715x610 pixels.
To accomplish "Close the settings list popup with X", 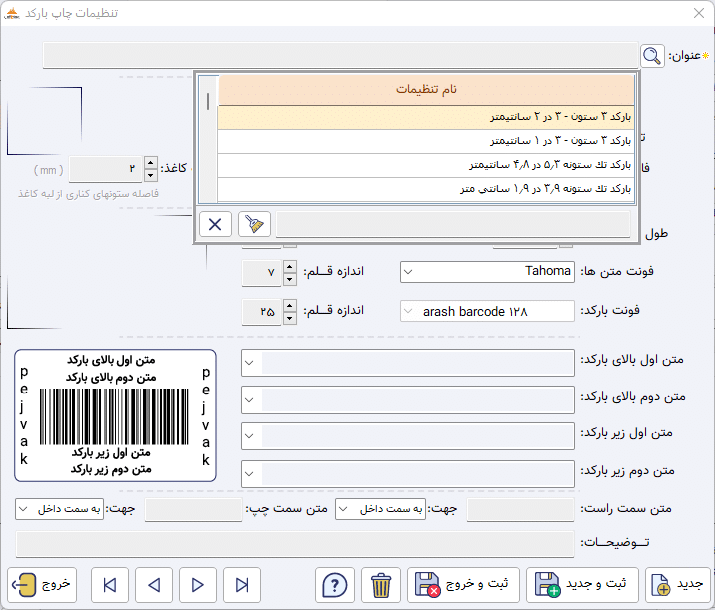I will [215, 224].
